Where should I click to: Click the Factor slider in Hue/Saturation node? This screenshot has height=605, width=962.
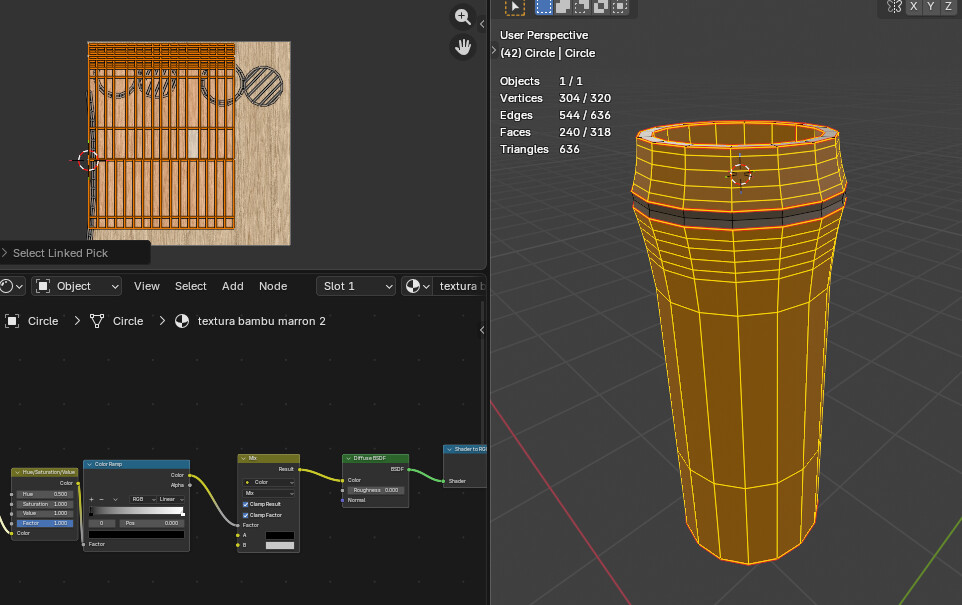(45, 523)
